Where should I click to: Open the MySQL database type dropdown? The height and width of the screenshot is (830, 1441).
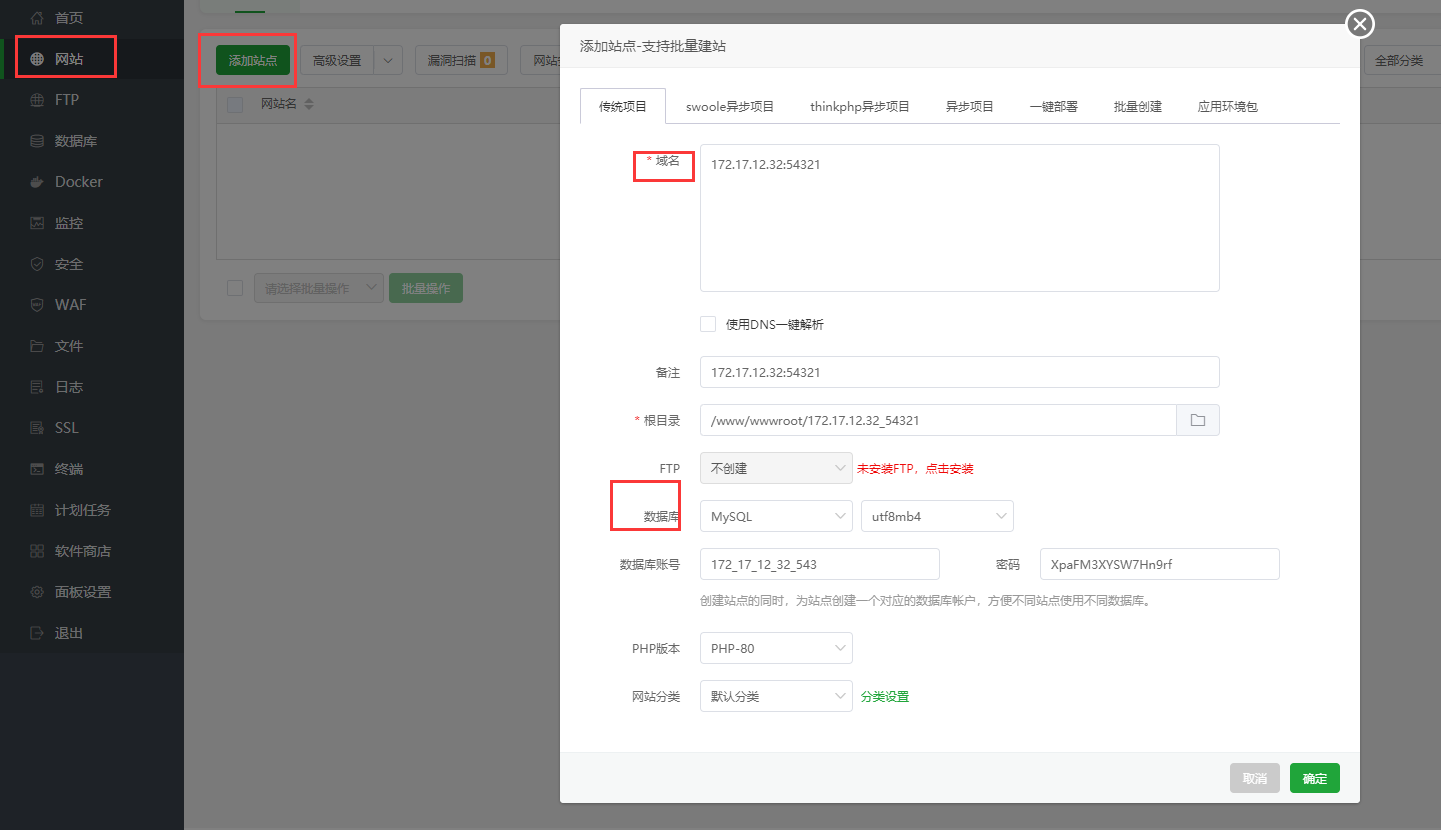(x=776, y=516)
